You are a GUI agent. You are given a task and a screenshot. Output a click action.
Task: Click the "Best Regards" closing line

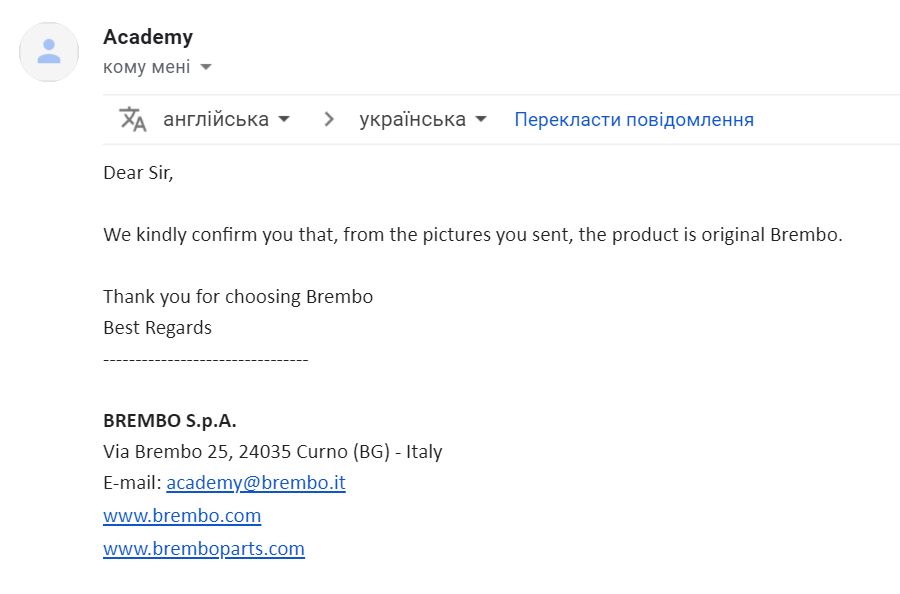tap(158, 327)
